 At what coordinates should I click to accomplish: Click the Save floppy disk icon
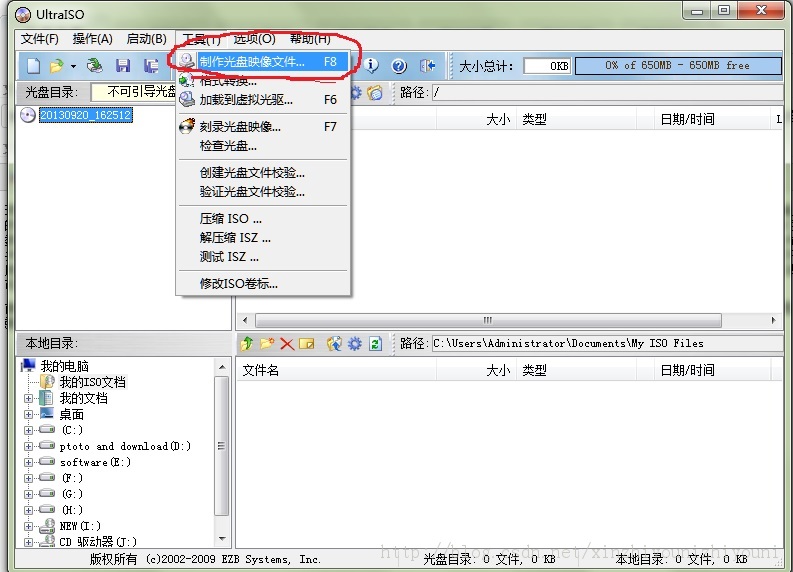(x=123, y=65)
